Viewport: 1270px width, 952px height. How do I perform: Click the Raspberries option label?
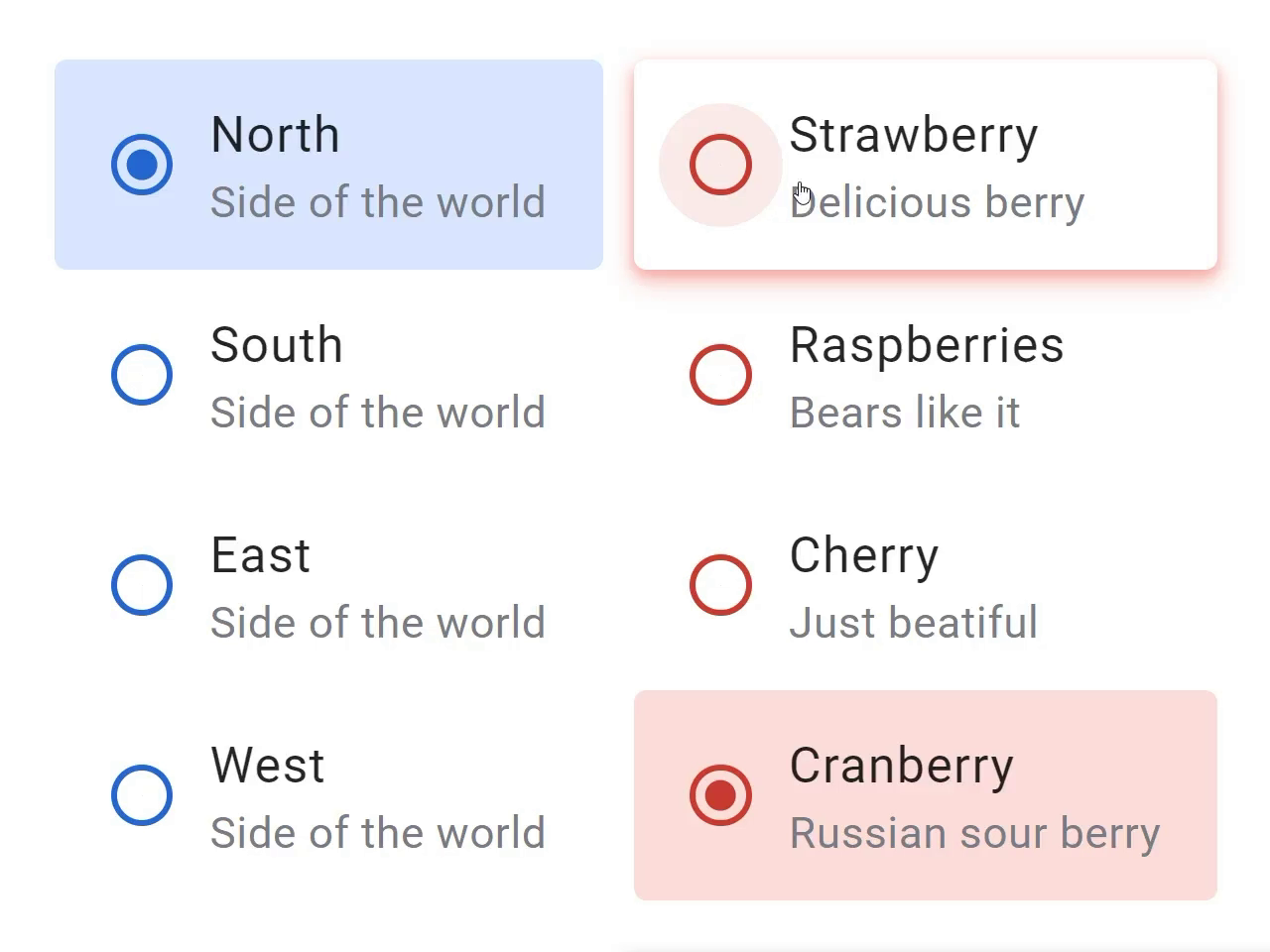(926, 346)
